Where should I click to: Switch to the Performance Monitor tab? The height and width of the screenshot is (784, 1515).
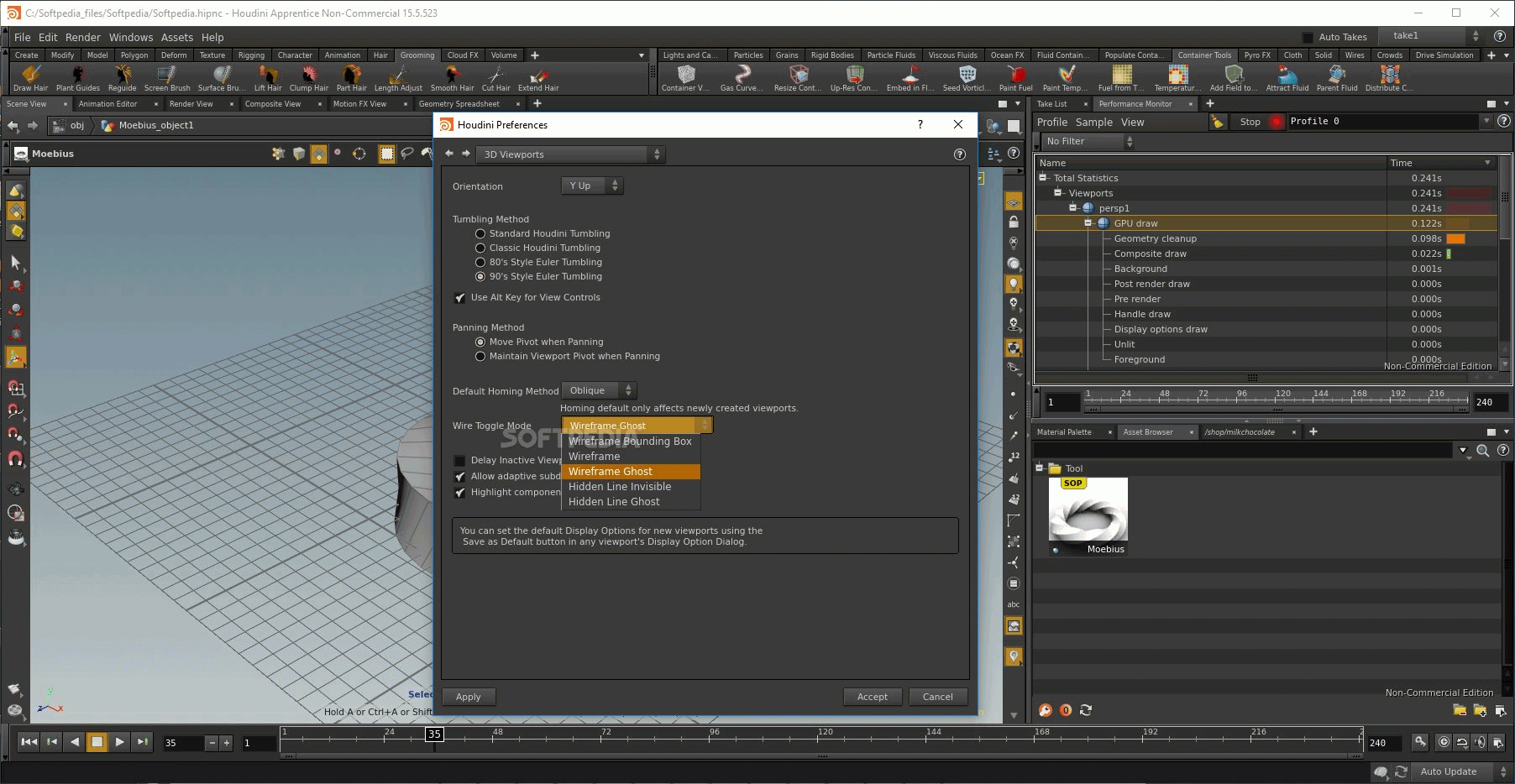point(1135,104)
